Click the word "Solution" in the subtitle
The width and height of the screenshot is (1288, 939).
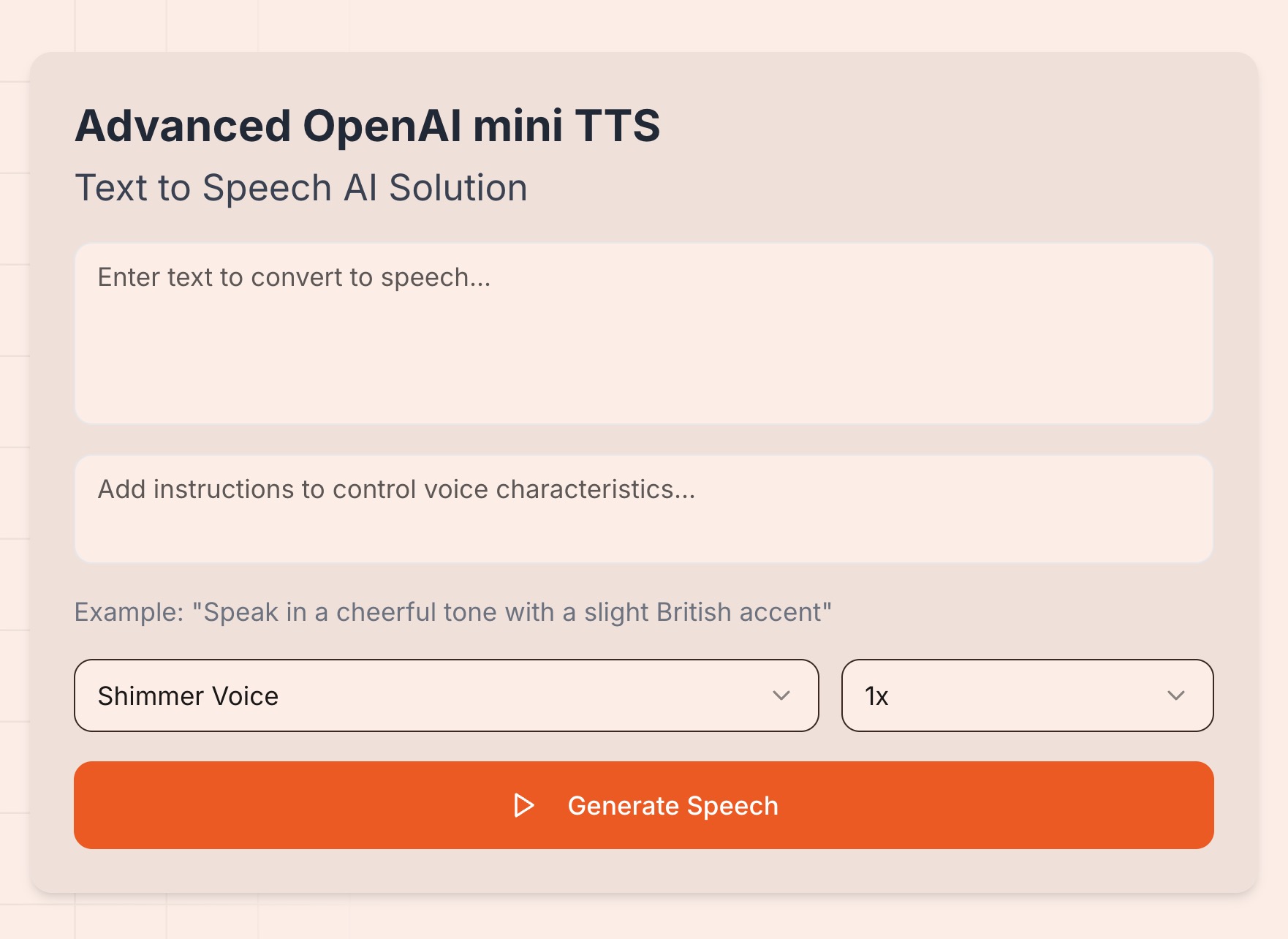(458, 188)
